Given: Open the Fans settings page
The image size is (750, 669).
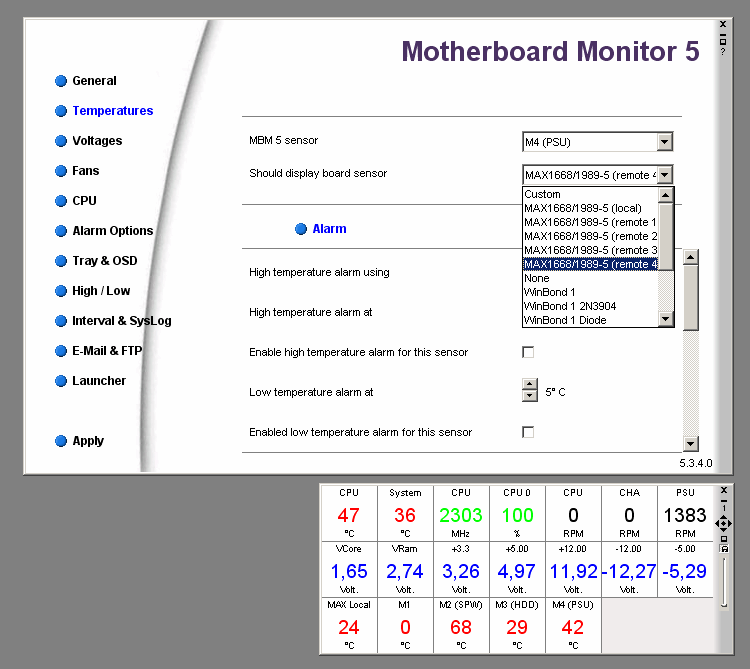Looking at the screenshot, I should 86,171.
